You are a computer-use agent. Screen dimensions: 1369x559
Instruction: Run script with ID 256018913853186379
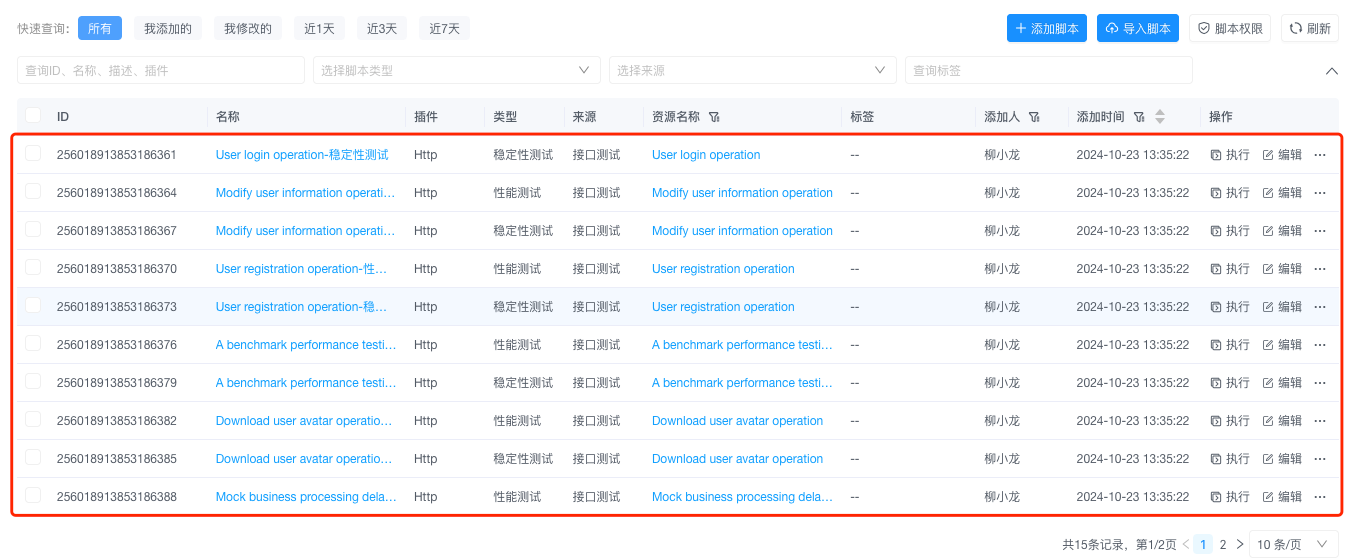pos(1230,383)
